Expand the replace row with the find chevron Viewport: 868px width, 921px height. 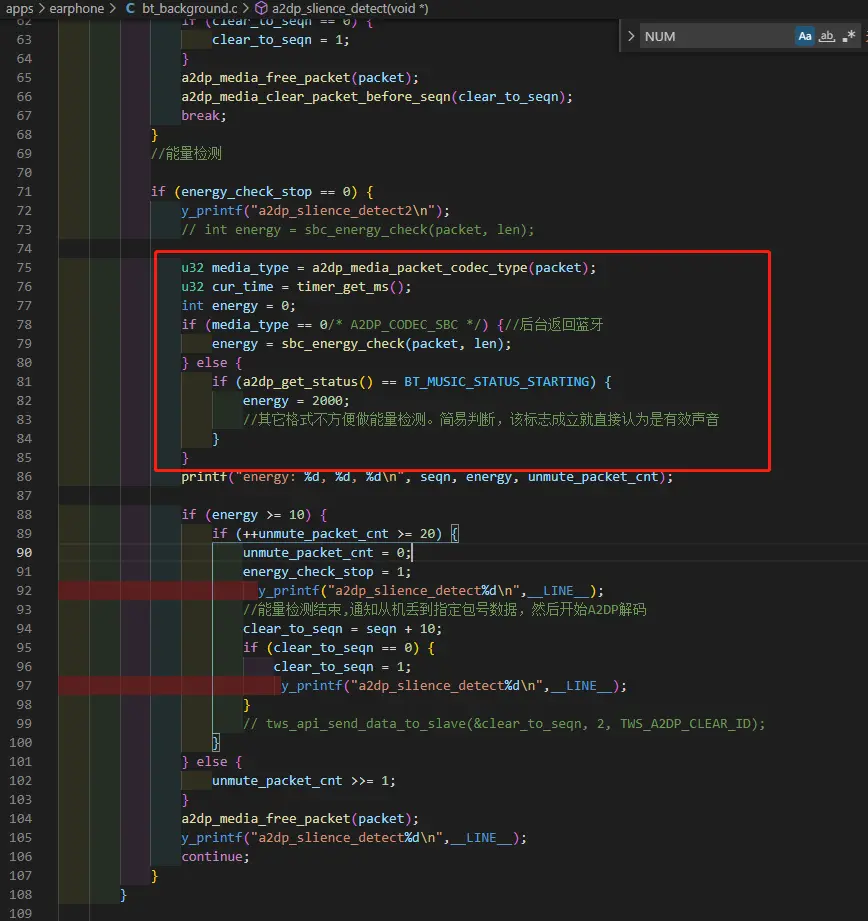(631, 36)
